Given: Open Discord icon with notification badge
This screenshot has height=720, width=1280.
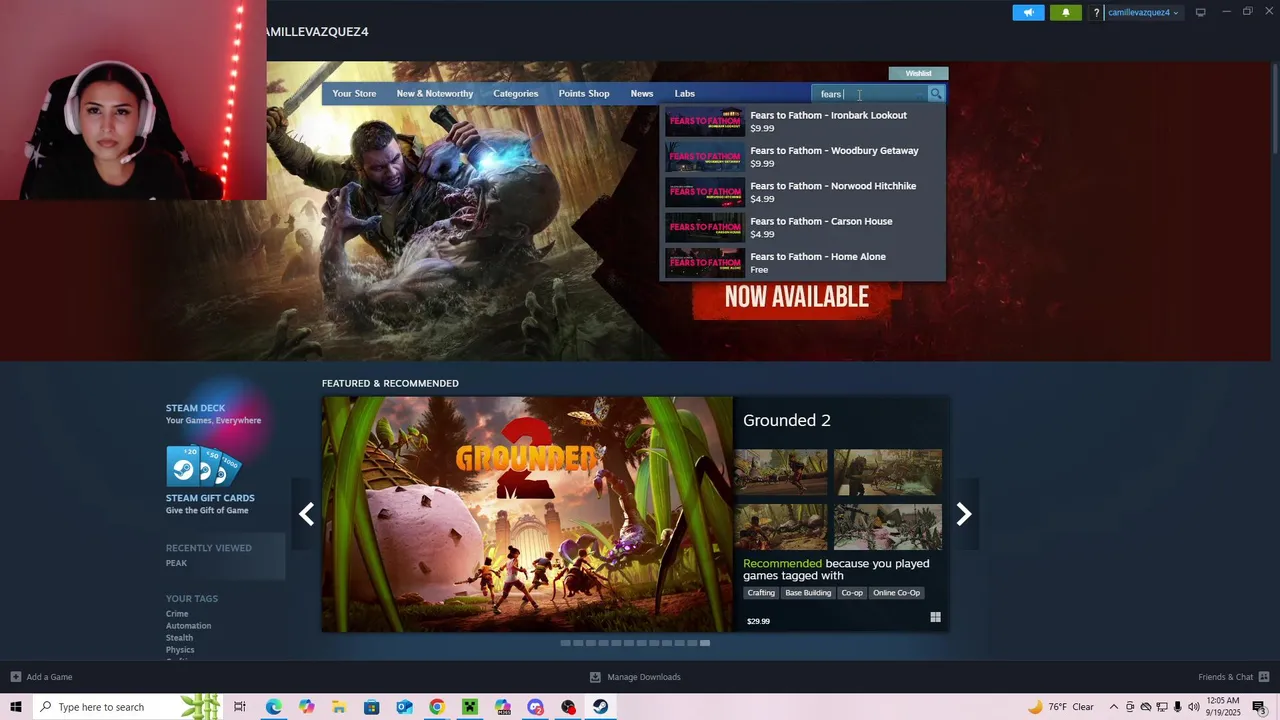Looking at the screenshot, I should 535,707.
